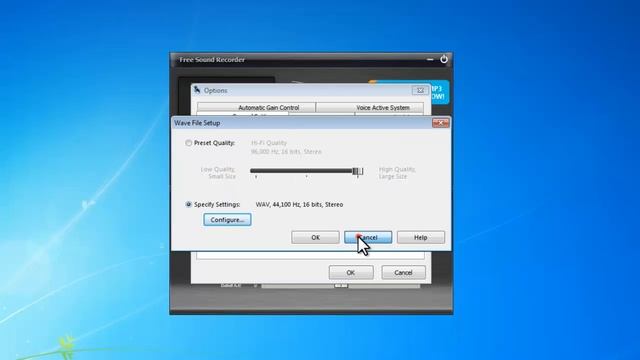This screenshot has width=640, height=360.
Task: Switch to the Voice Active System tab
Action: (370, 107)
